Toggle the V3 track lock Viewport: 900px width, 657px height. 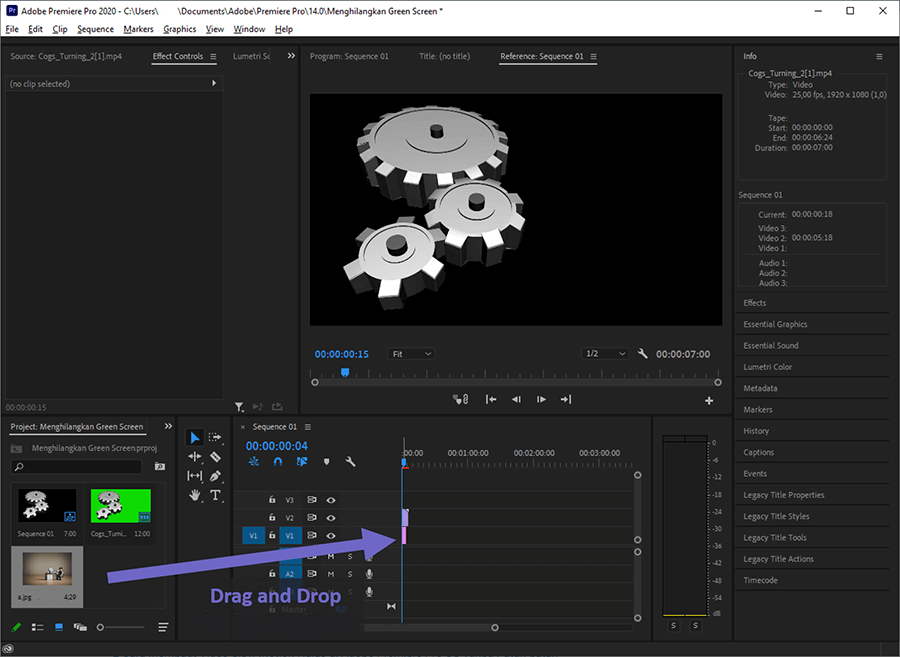[x=272, y=500]
